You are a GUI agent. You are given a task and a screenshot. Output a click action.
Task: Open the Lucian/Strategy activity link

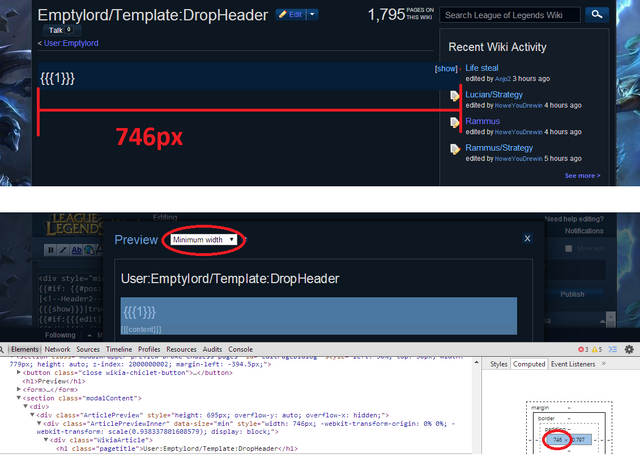(494, 94)
